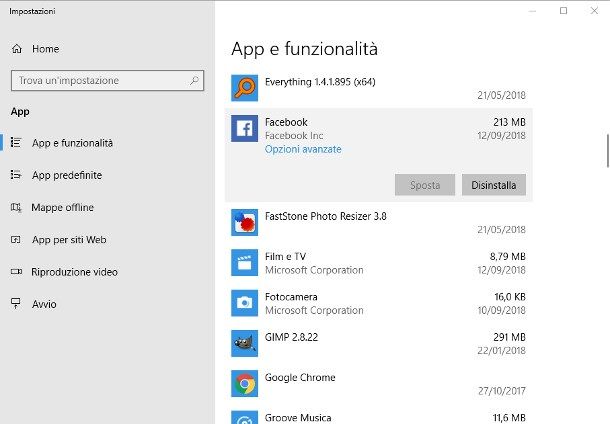Image resolution: width=610 pixels, height=424 pixels.
Task: Maximize the Impostazioni window
Action: 563,11
